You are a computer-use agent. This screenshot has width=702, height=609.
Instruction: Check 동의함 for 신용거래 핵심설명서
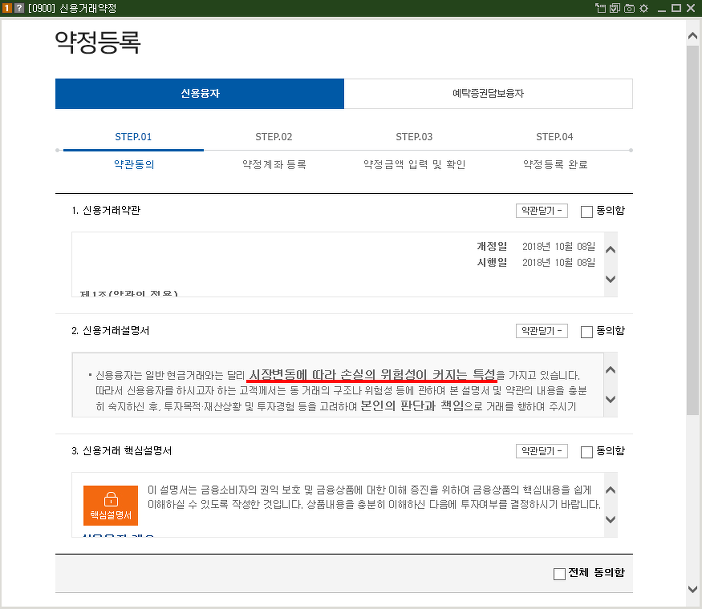(x=586, y=452)
